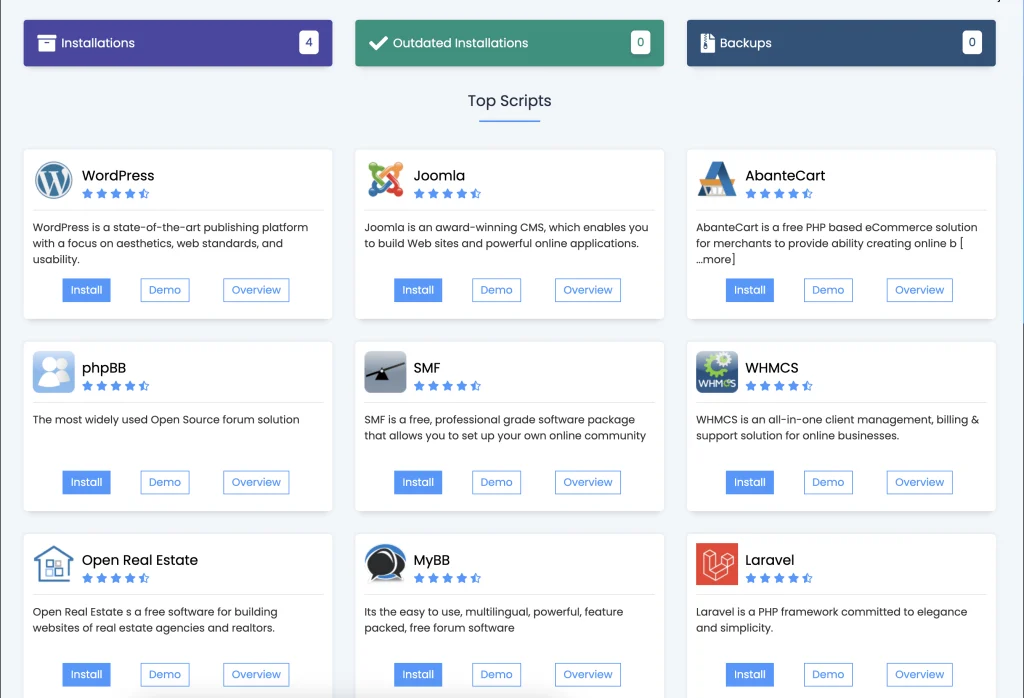Install MyBB
Screen dimensions: 1024x698
pos(418,674)
